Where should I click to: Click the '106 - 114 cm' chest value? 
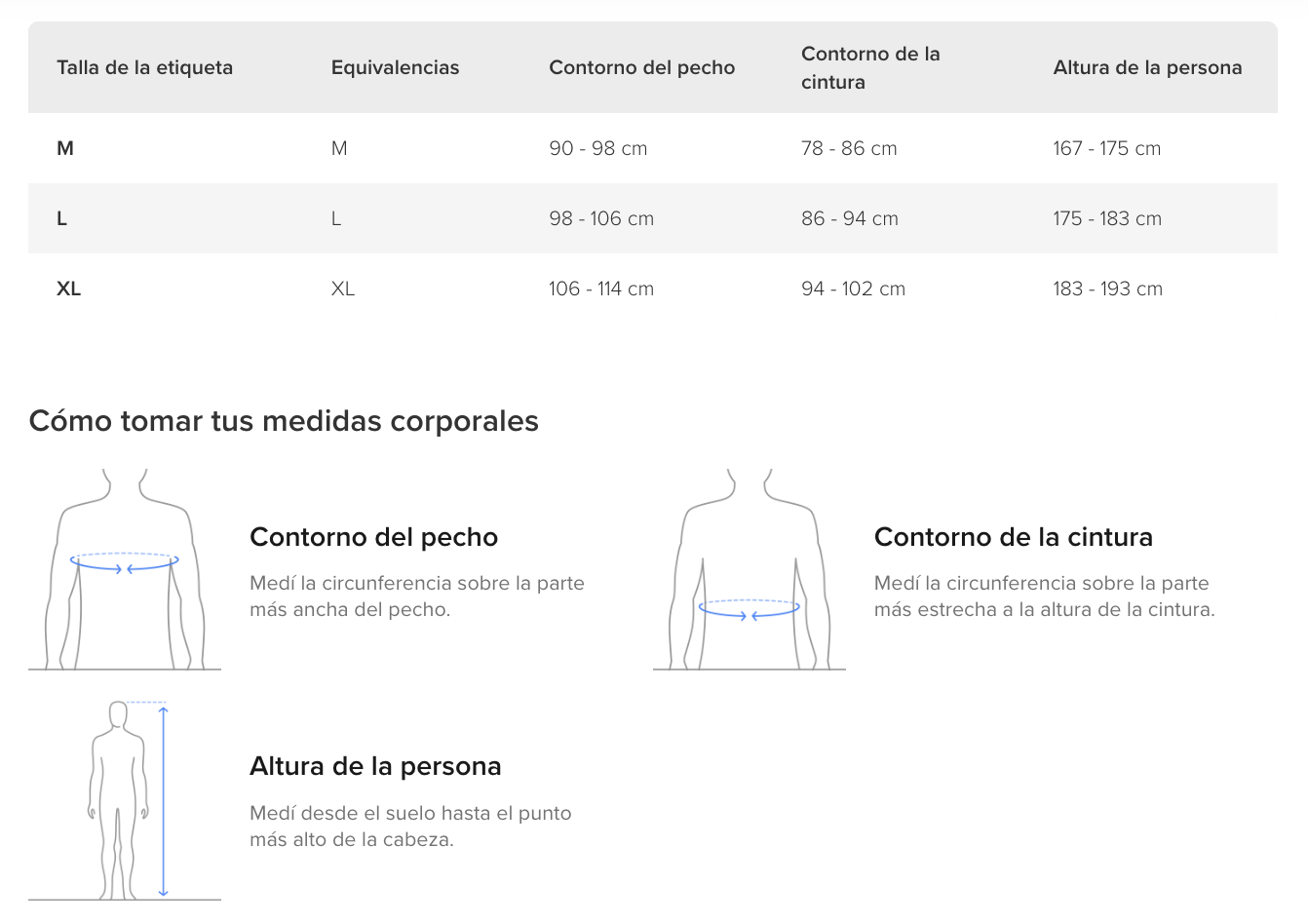(600, 289)
